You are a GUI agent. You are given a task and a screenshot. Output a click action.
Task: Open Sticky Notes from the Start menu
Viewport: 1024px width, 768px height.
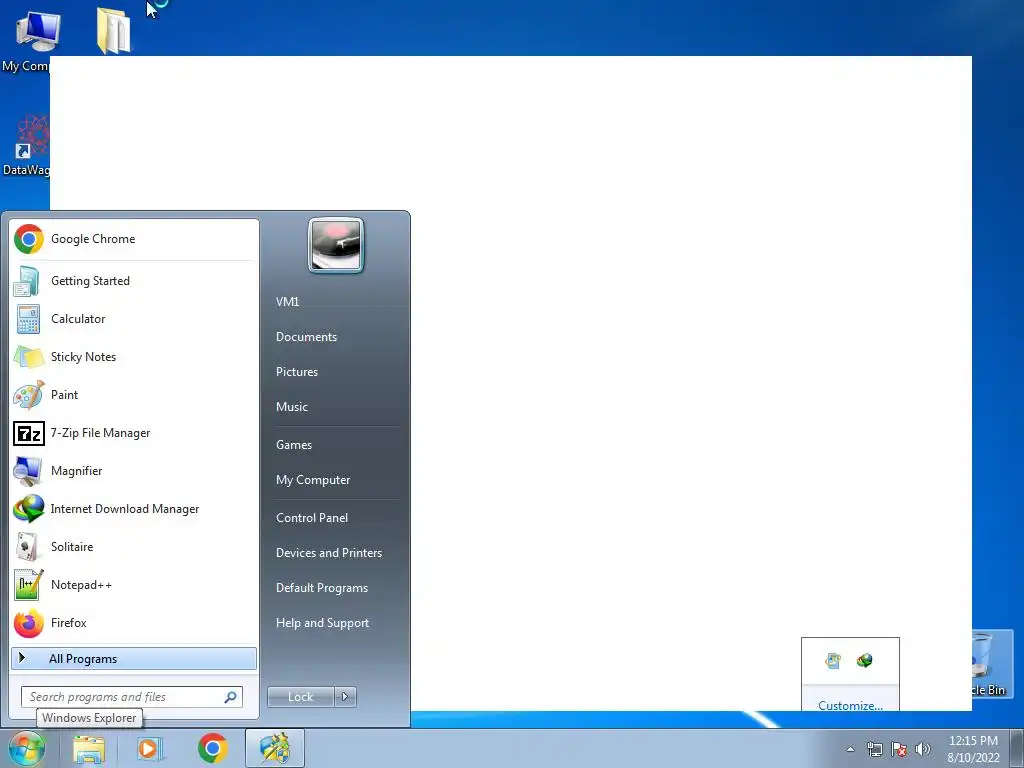(133, 357)
